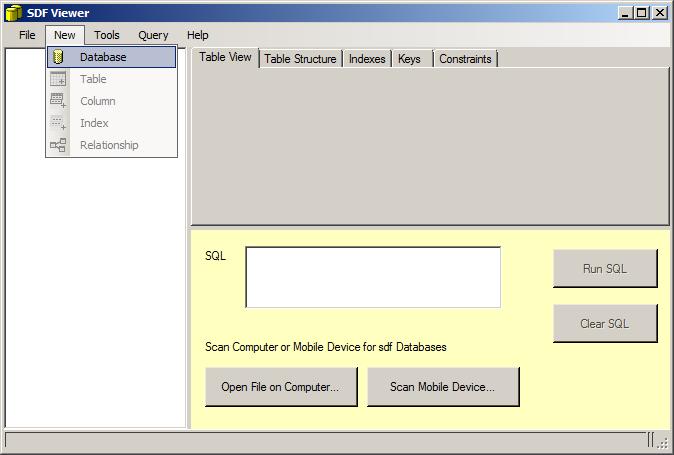Minimize the SDF Viewer window
The image size is (674, 455).
click(625, 13)
